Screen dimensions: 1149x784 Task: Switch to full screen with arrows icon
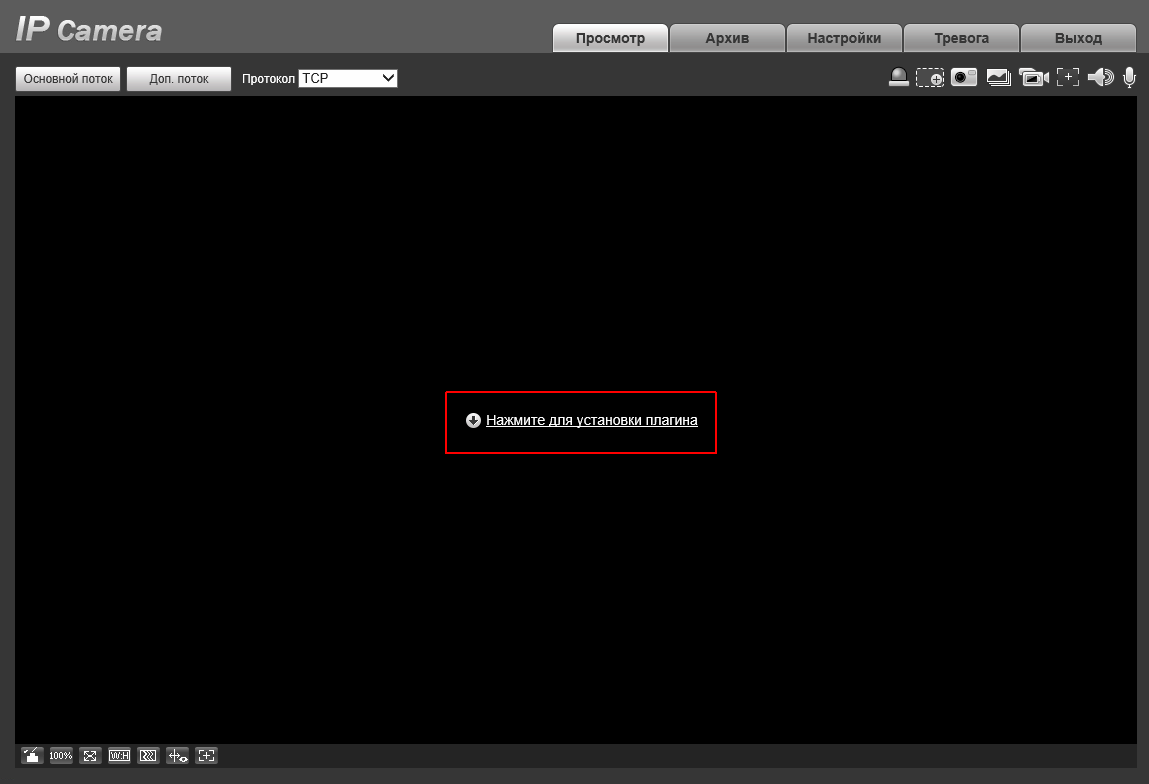click(90, 755)
